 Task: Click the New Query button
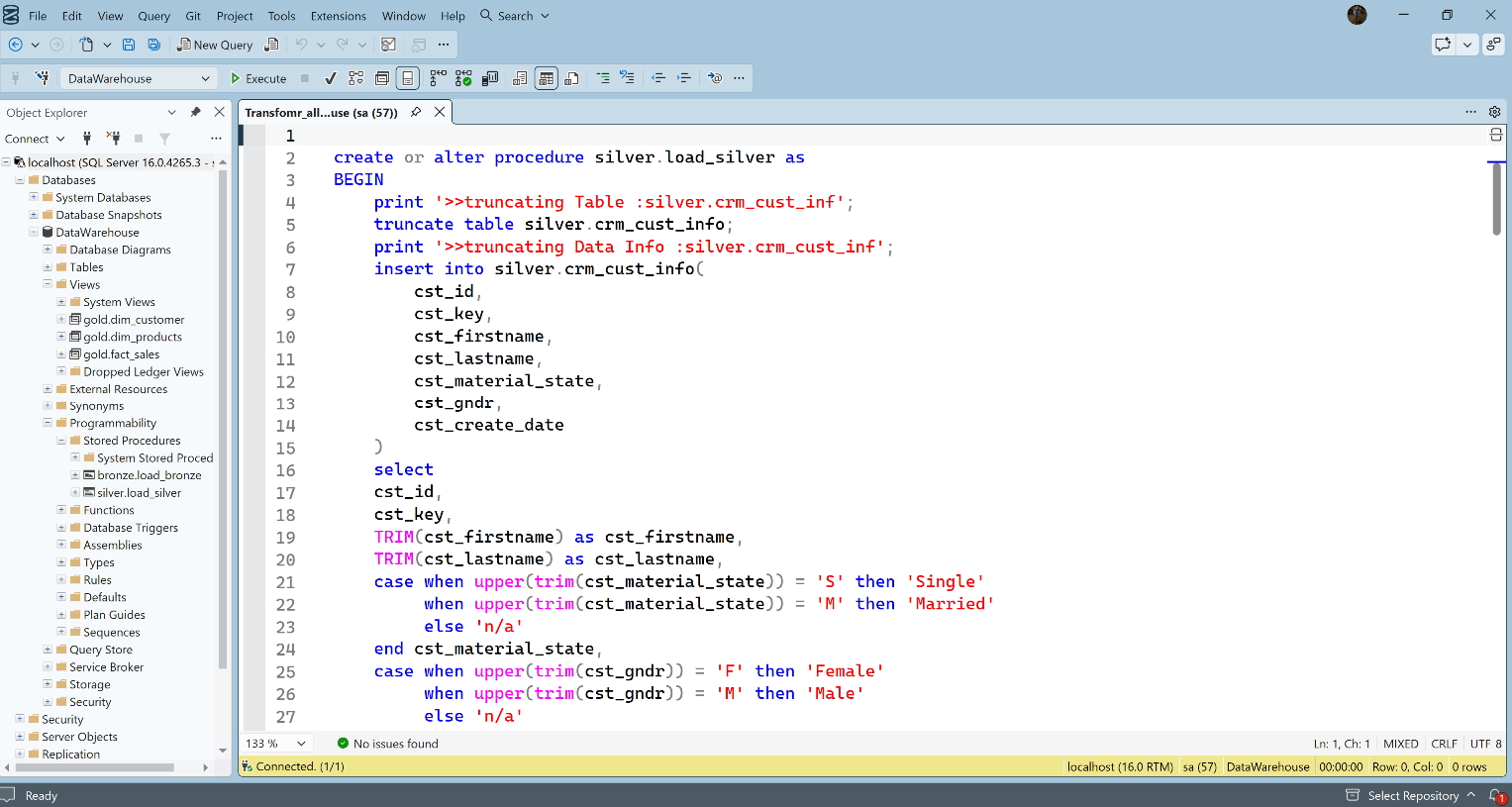tap(215, 45)
